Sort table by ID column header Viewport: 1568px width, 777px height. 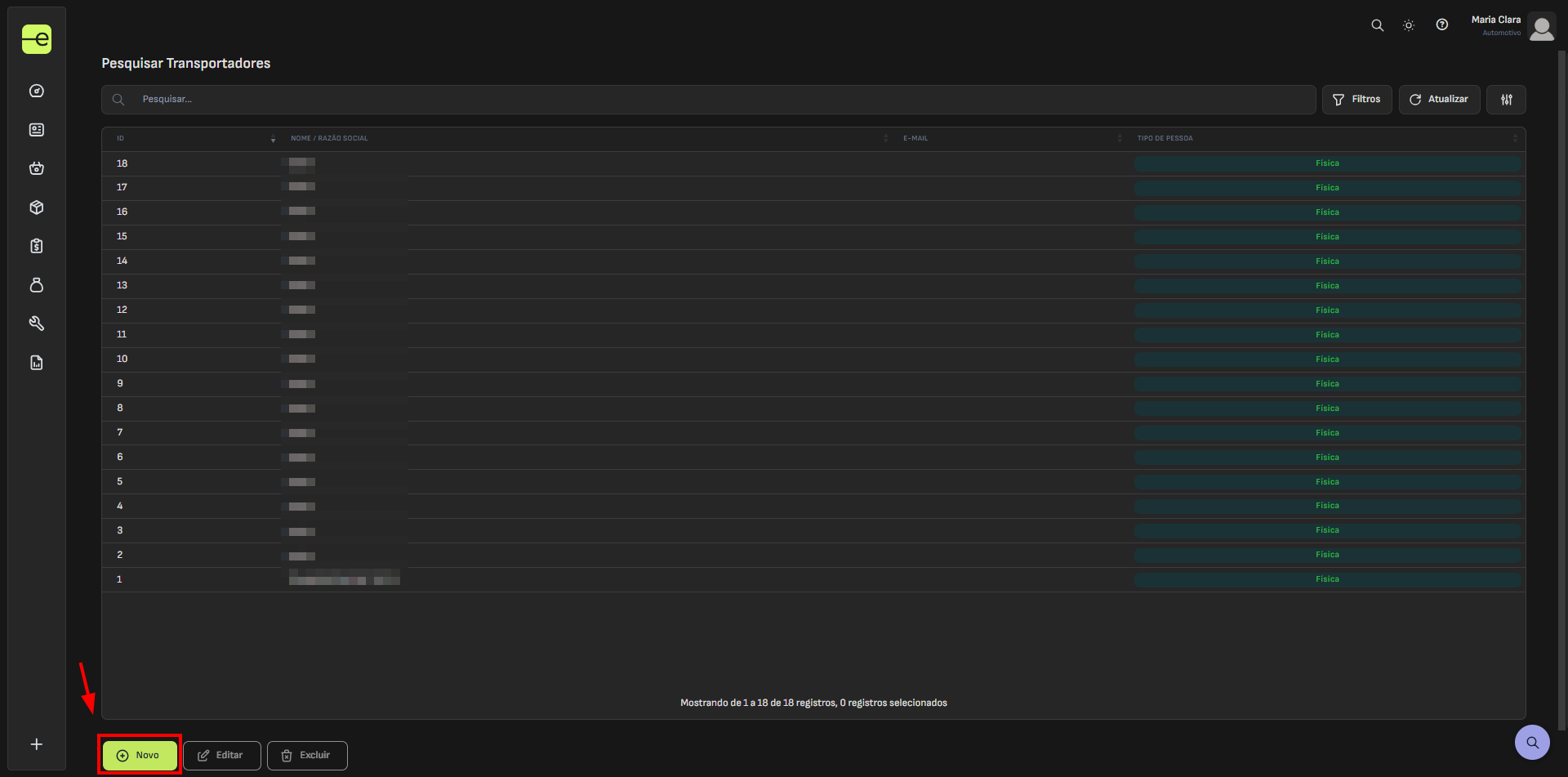pos(121,139)
